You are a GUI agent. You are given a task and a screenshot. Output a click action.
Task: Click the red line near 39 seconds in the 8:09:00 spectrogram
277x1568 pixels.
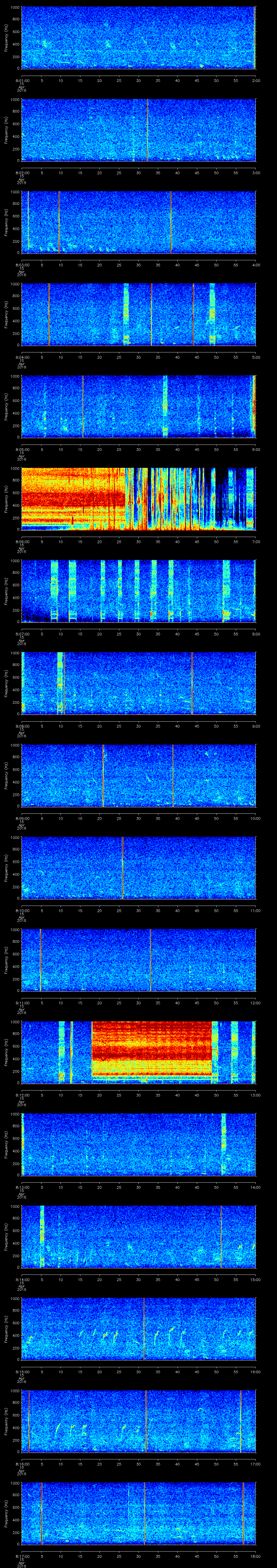coord(173,775)
